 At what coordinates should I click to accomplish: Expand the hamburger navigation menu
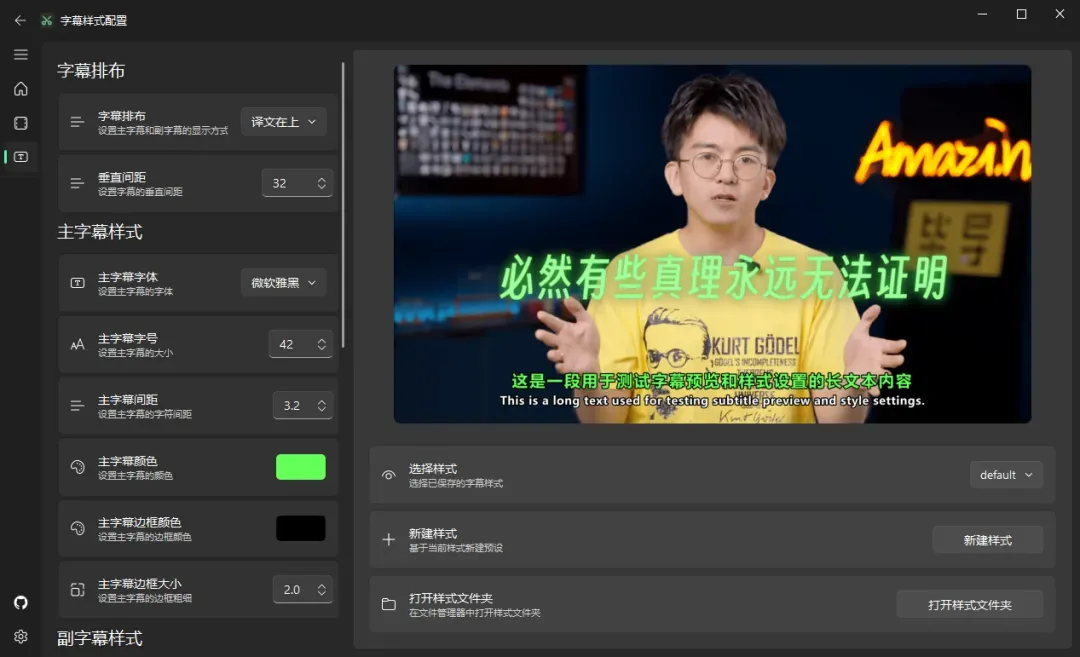click(x=21, y=55)
